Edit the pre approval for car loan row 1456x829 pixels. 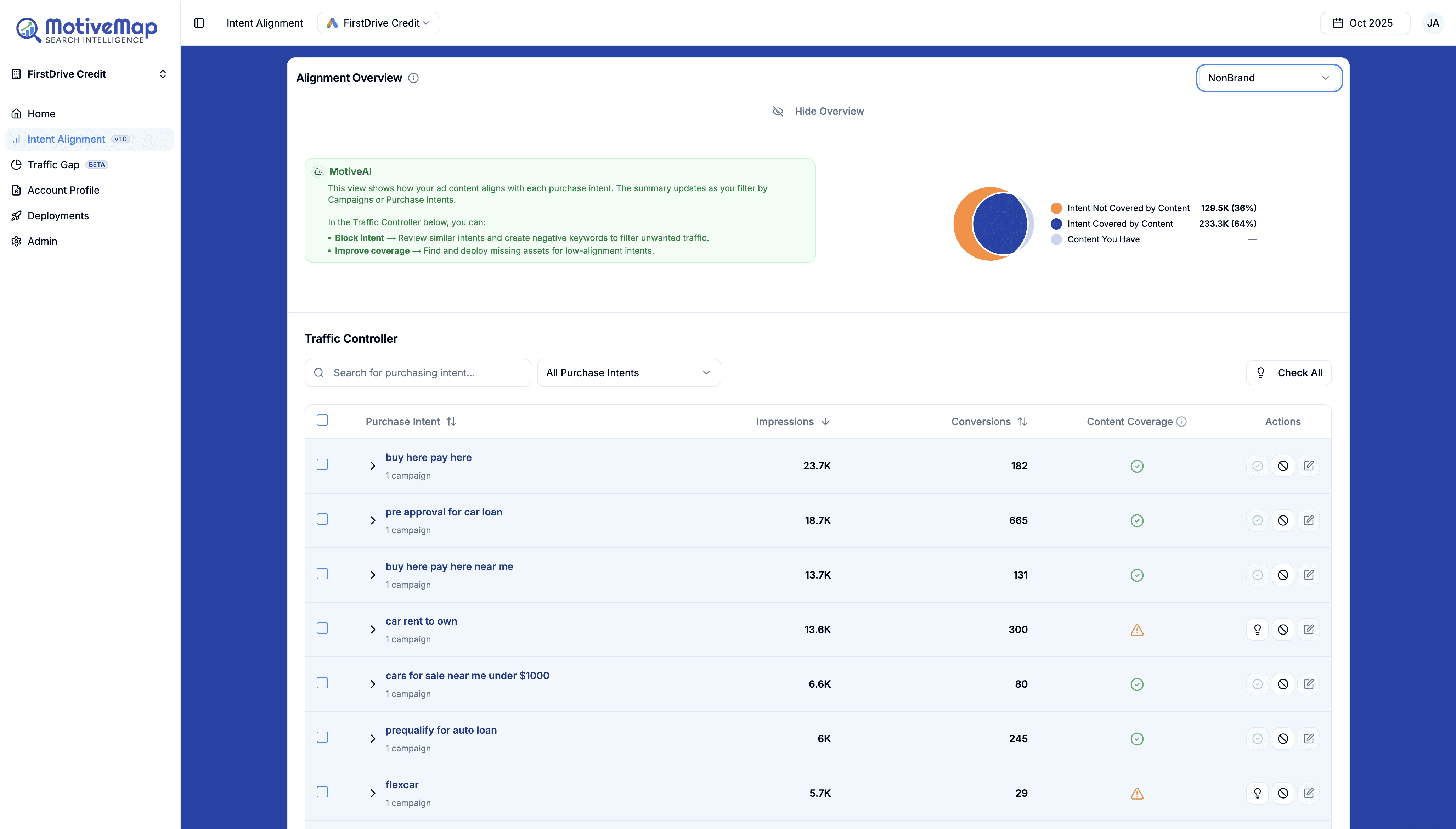[1309, 520]
